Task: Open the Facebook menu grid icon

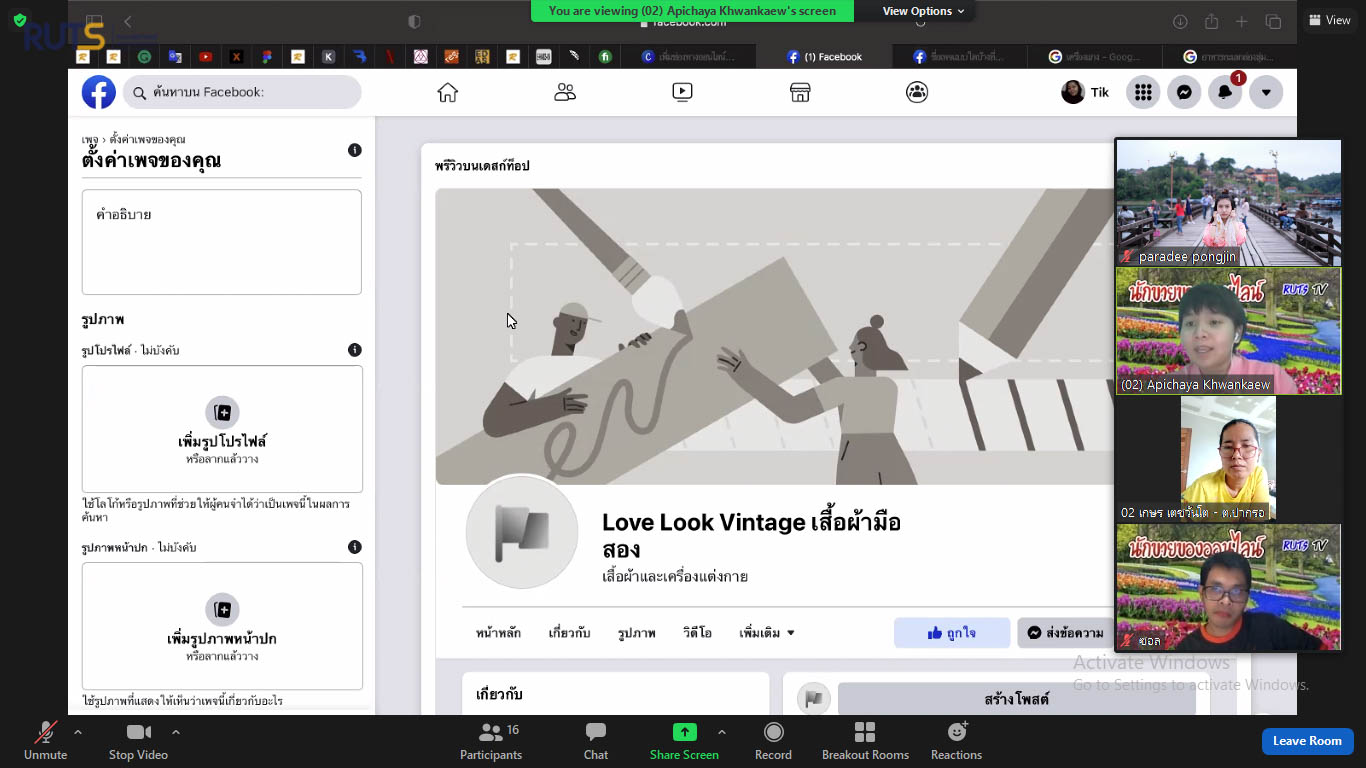Action: (x=1143, y=92)
